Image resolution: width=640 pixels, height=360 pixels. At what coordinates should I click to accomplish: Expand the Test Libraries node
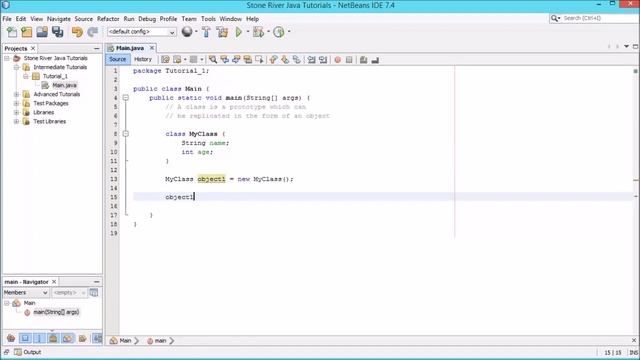coord(16,122)
